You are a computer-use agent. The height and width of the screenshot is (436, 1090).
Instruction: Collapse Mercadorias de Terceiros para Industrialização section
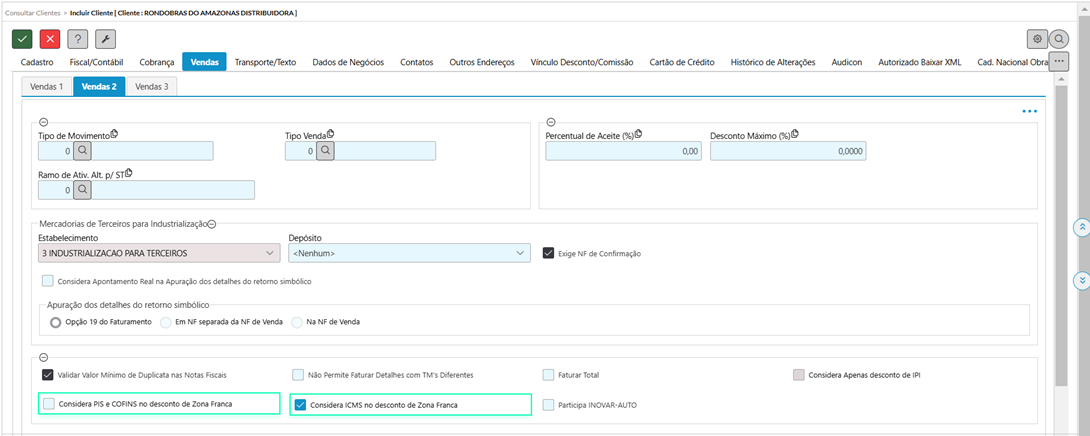point(211,224)
